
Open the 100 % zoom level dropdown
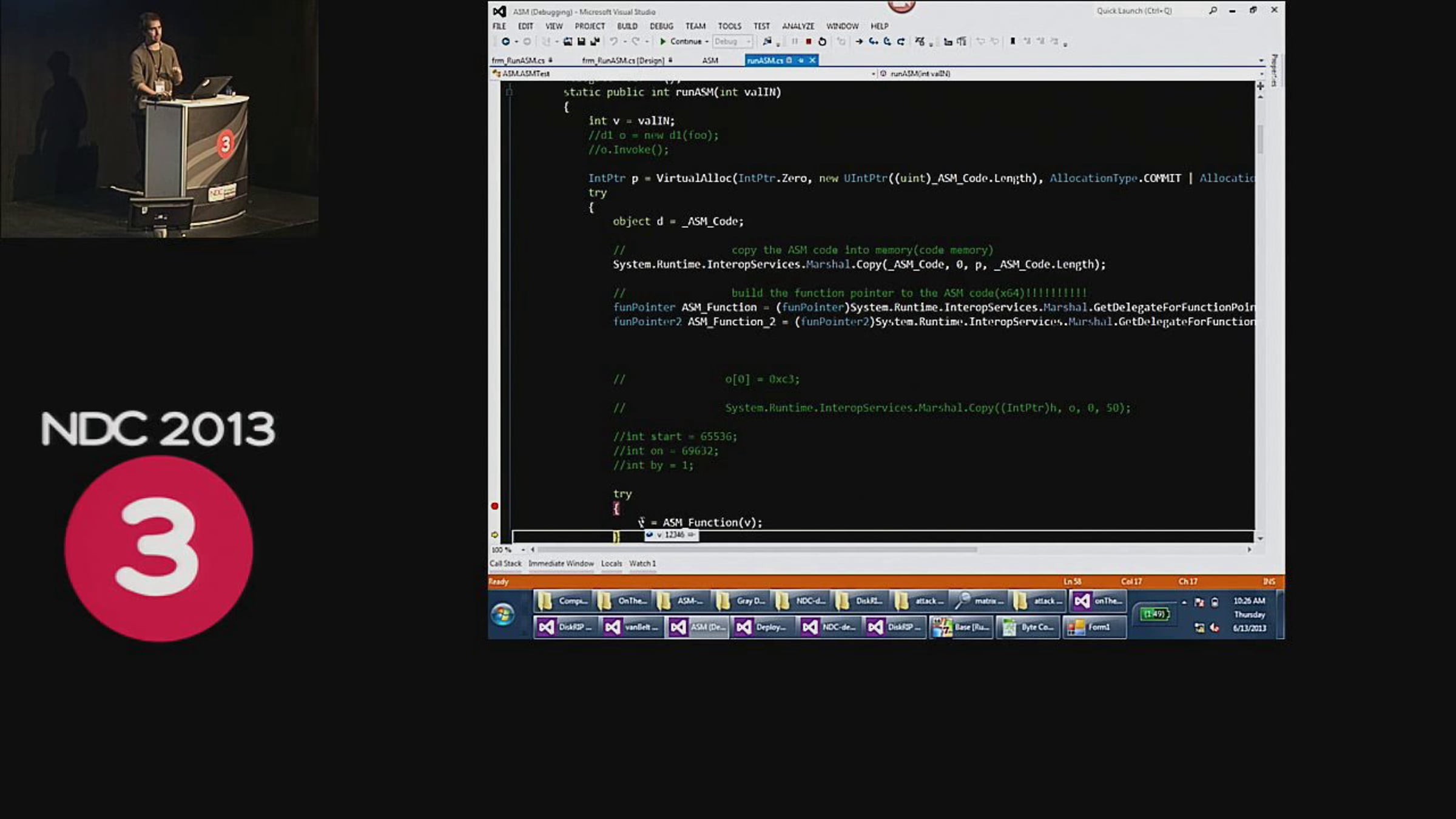click(523, 550)
